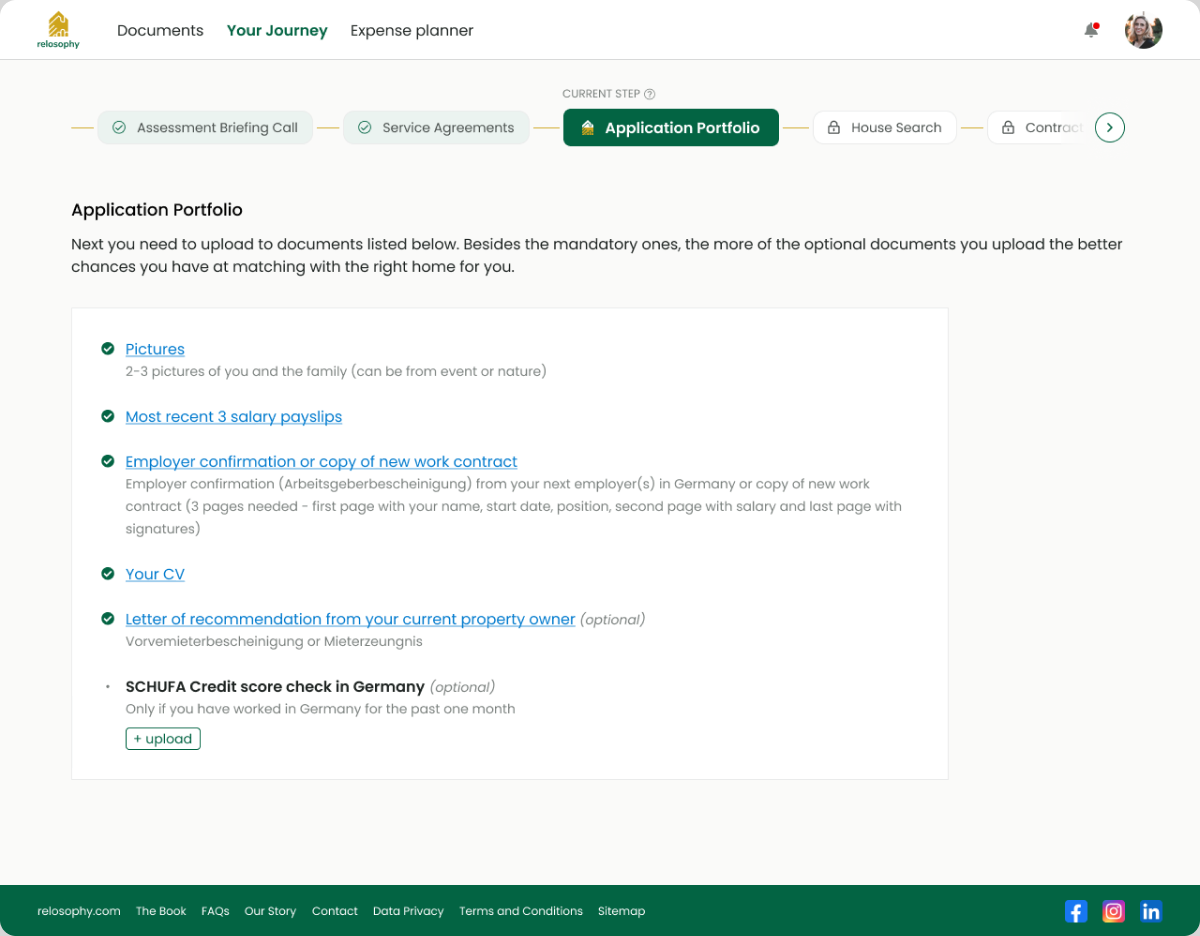Click the house icon on Application Portfolio
The width and height of the screenshot is (1200, 936).
tap(588, 128)
